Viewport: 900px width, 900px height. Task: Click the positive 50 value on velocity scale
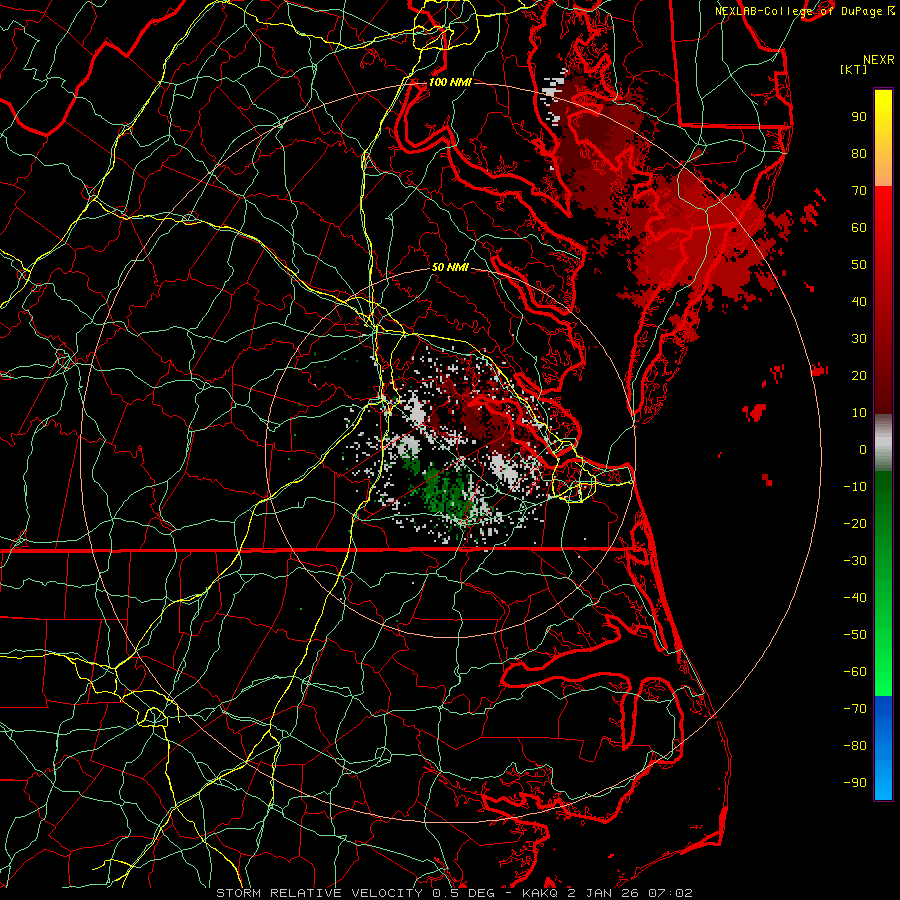tap(859, 265)
